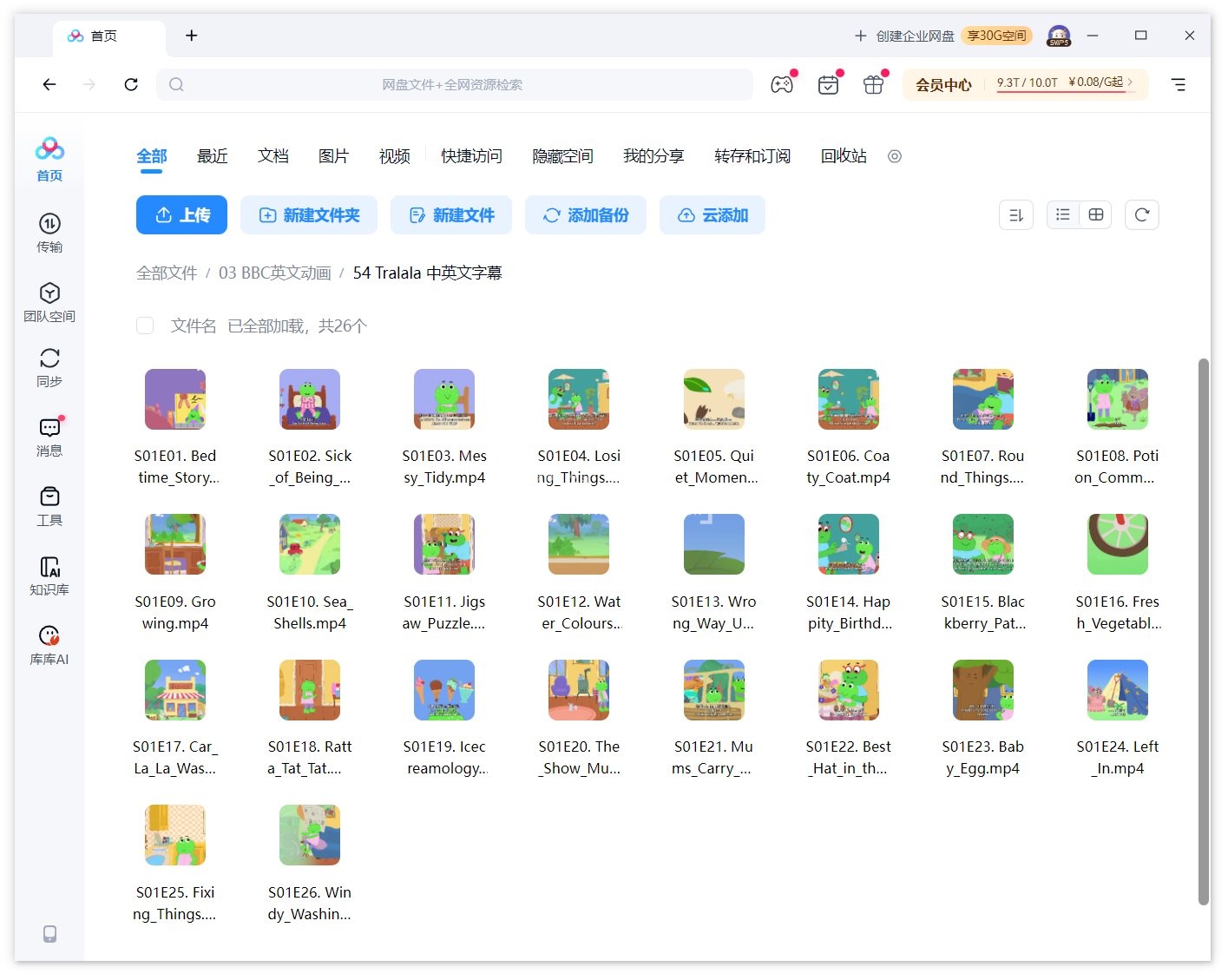Screen dimensions: 1228x980
Task: Open the 传输 transfer panel
Action: [x=49, y=233]
